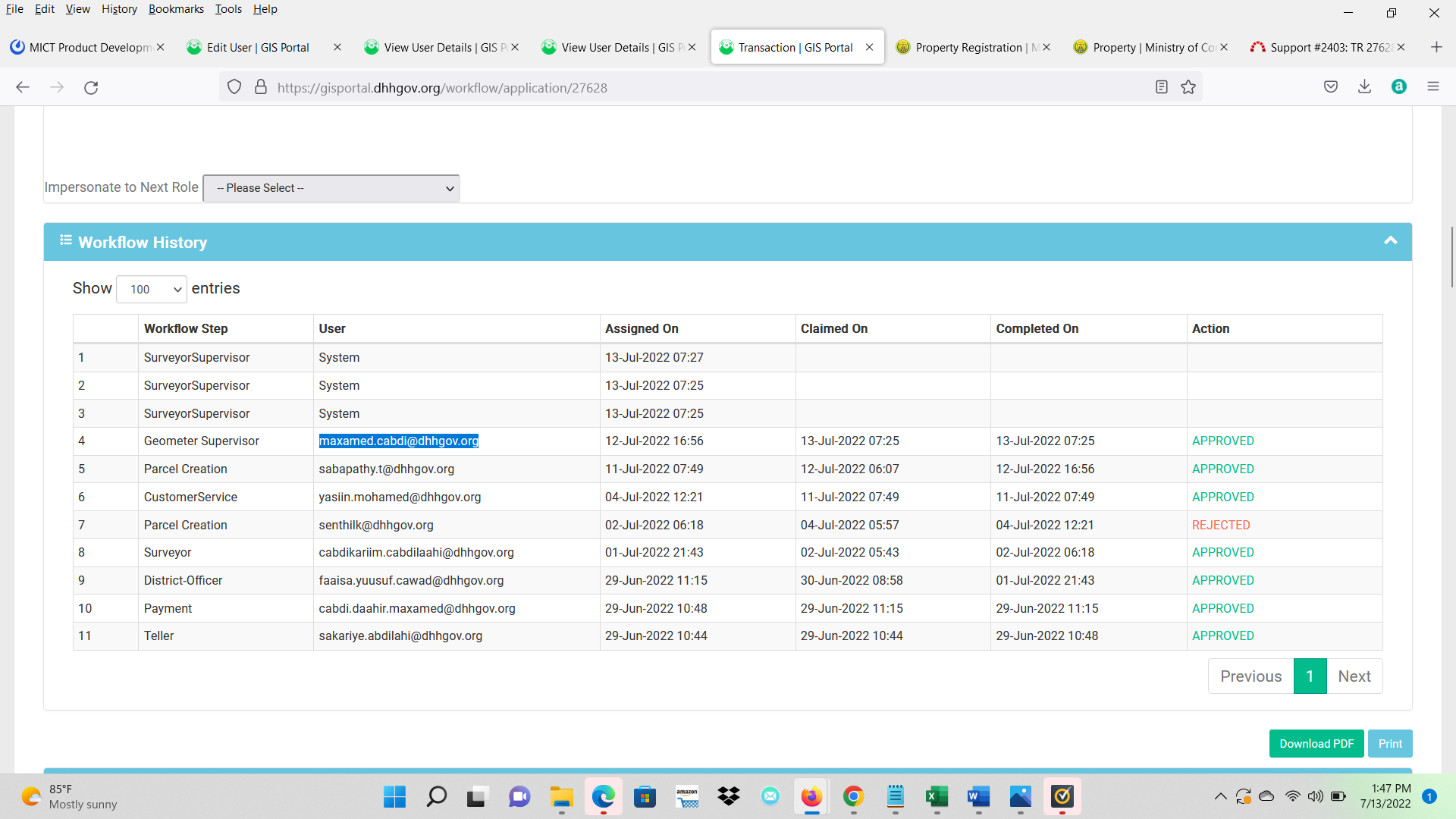Open the File menu
The height and width of the screenshot is (819, 1456).
(x=14, y=9)
